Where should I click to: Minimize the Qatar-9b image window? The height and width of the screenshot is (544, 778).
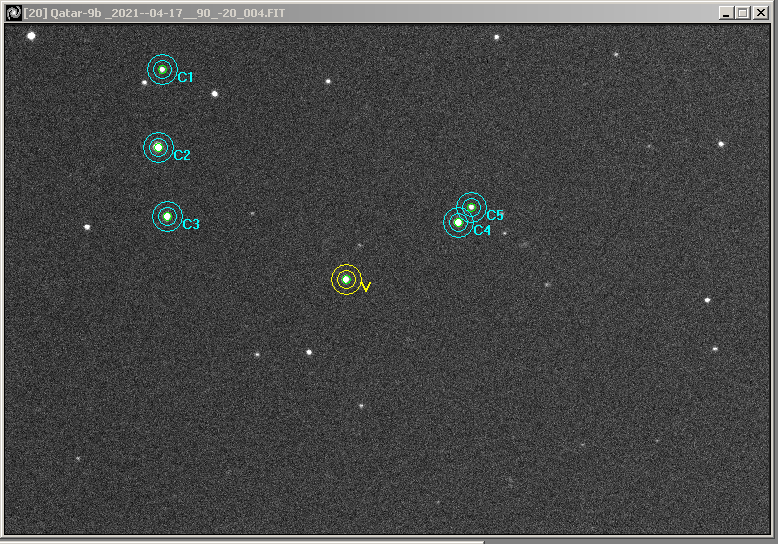[725, 12]
